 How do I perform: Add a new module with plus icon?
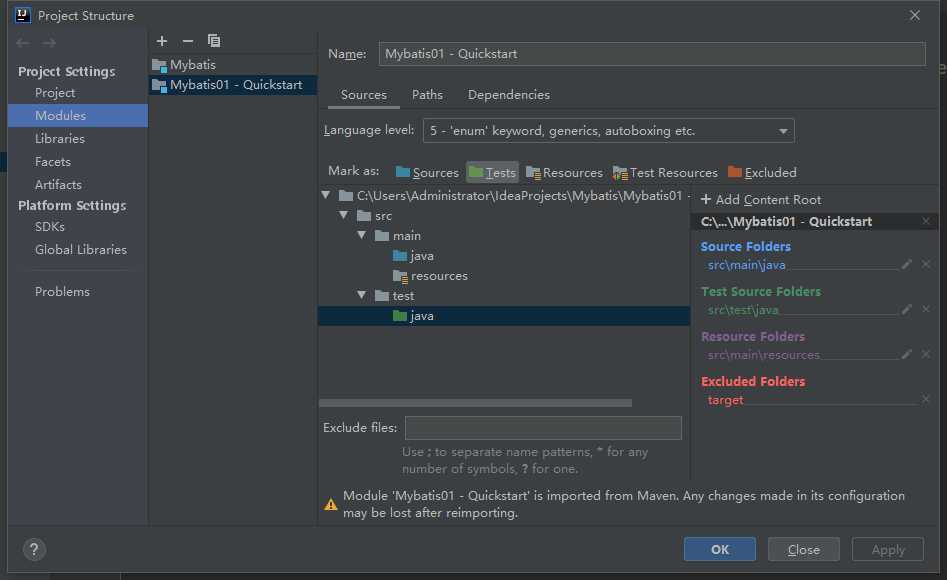click(161, 41)
